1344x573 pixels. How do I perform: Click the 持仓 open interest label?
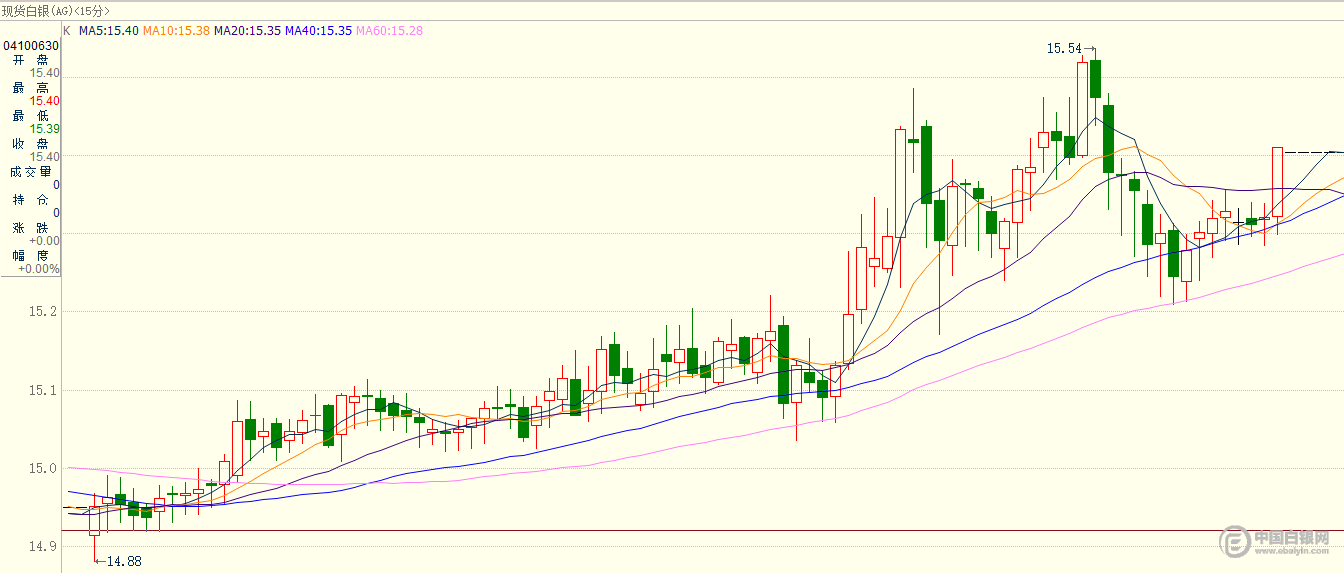coord(30,200)
